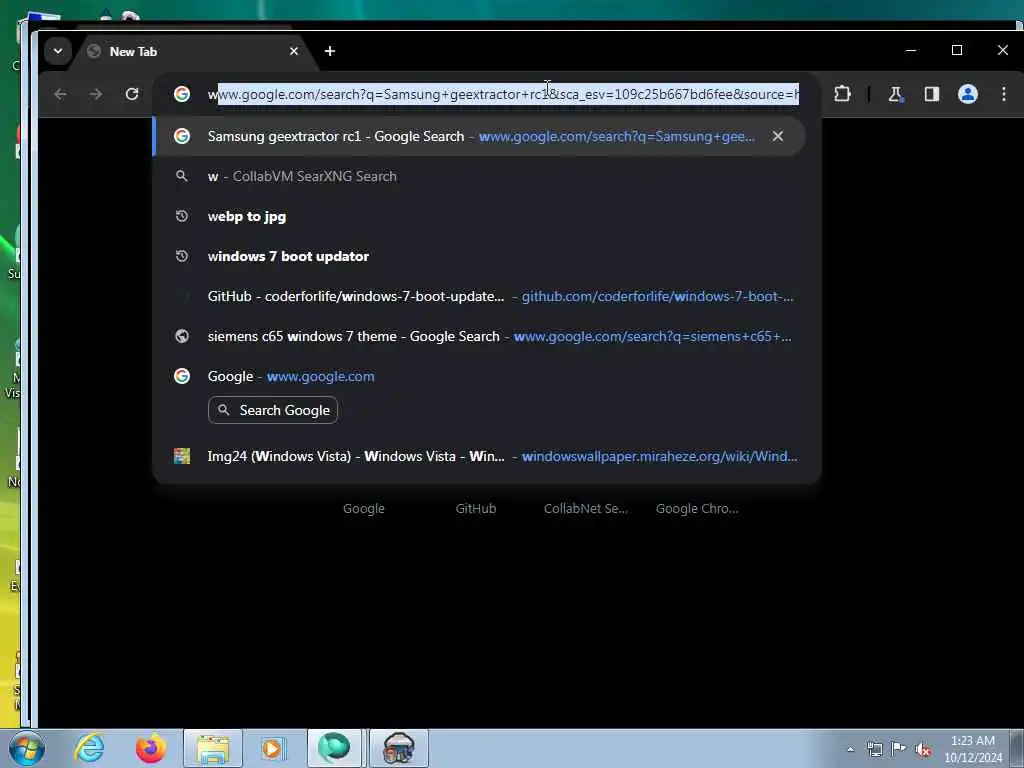Select Samsung geextractor rc1 Google Search suggestion
1024x768 pixels.
coord(479,136)
